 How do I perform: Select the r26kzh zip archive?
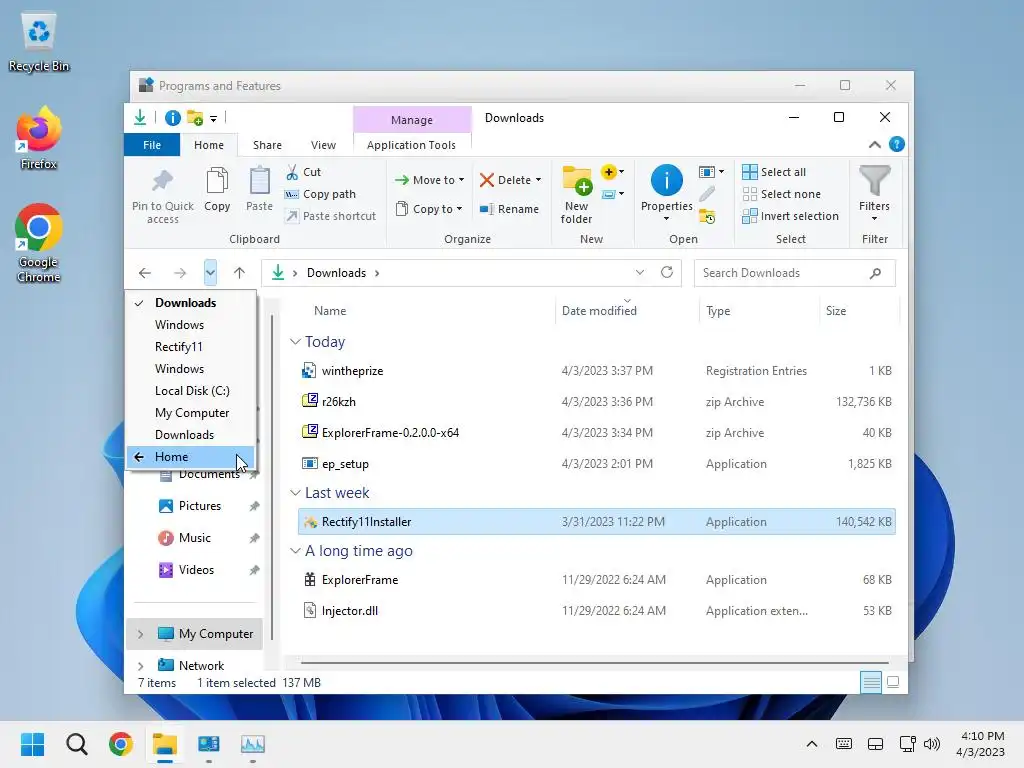tap(596, 402)
